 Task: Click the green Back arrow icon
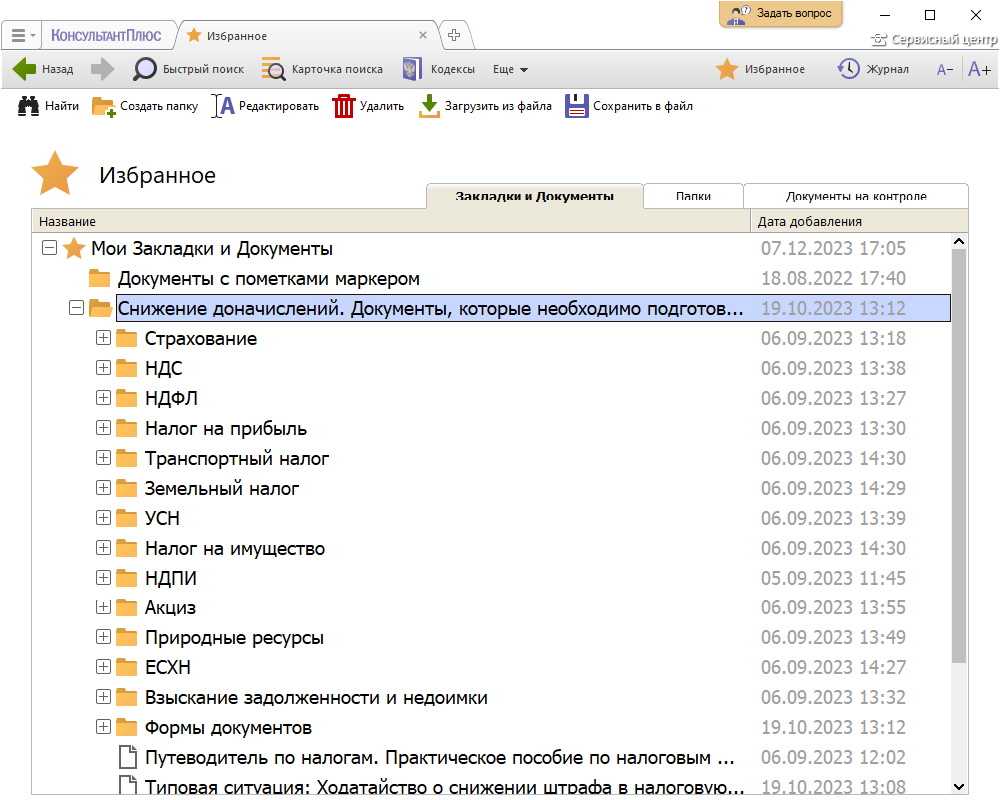click(x=24, y=69)
